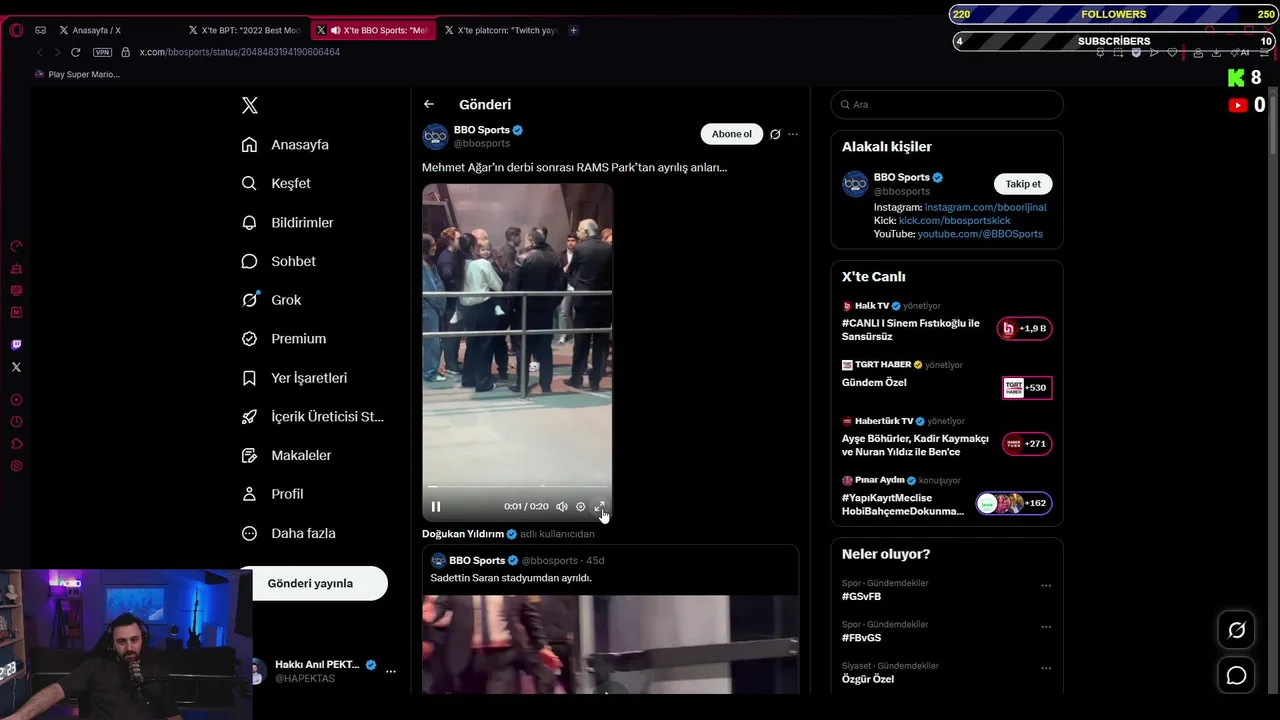Open the Extensions cube sidebar icon

(x=16, y=444)
